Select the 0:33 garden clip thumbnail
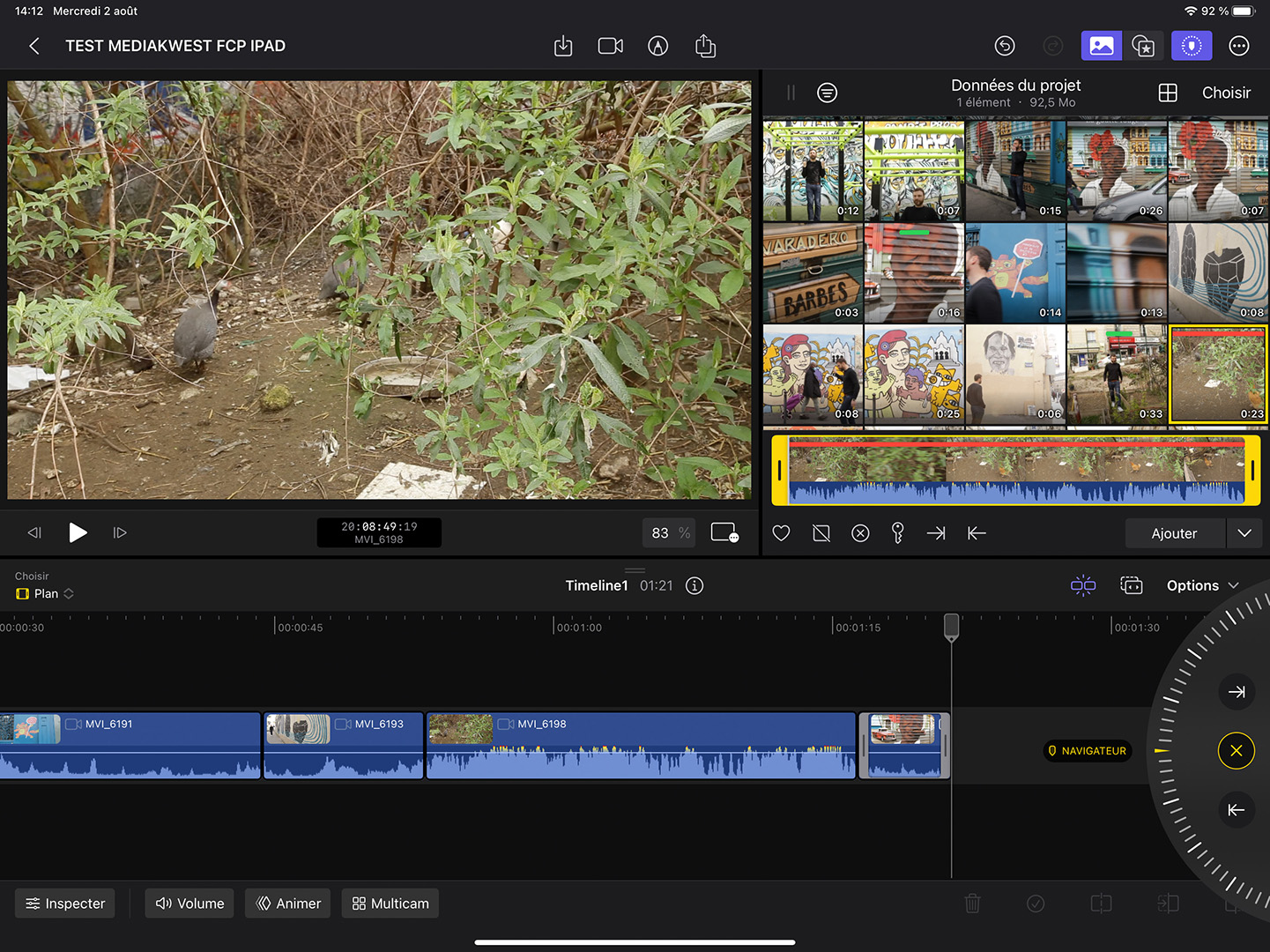1270x952 pixels. 1117,376
